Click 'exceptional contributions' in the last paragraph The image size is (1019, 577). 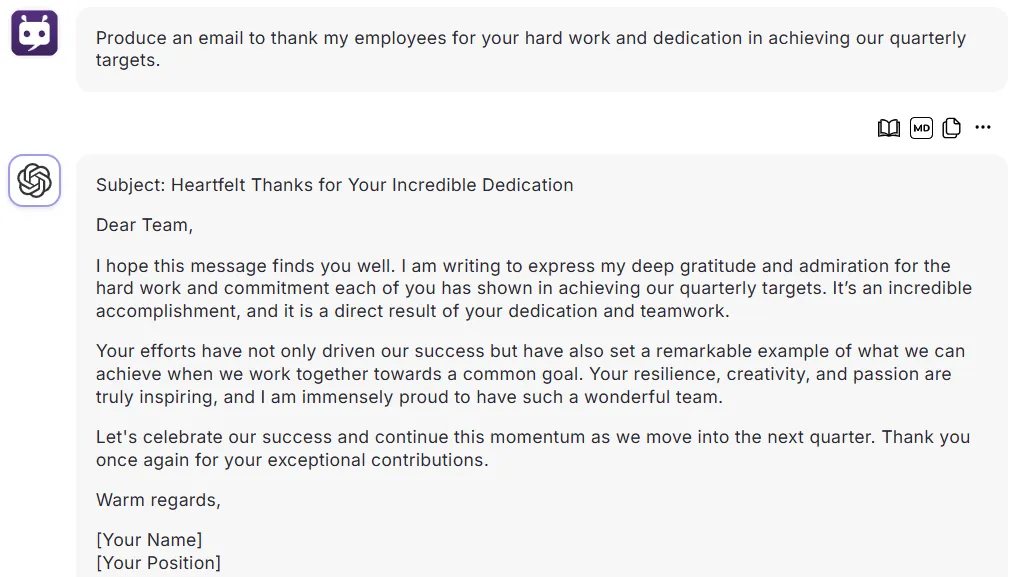(378, 460)
